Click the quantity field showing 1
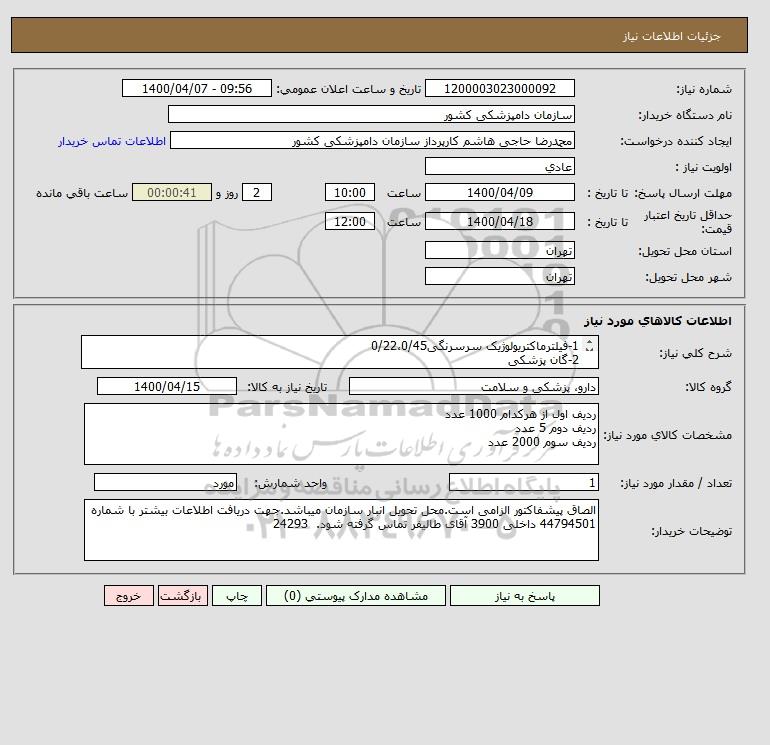Screen dimensions: 770x745 pyautogui.click(x=523, y=483)
